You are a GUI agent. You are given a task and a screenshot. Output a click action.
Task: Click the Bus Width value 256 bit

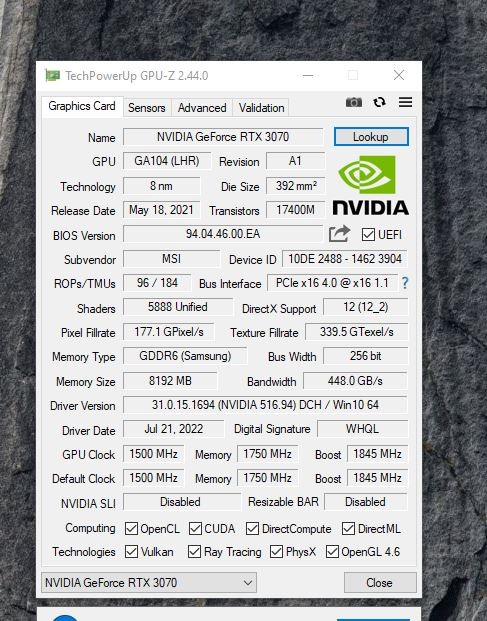click(x=365, y=356)
